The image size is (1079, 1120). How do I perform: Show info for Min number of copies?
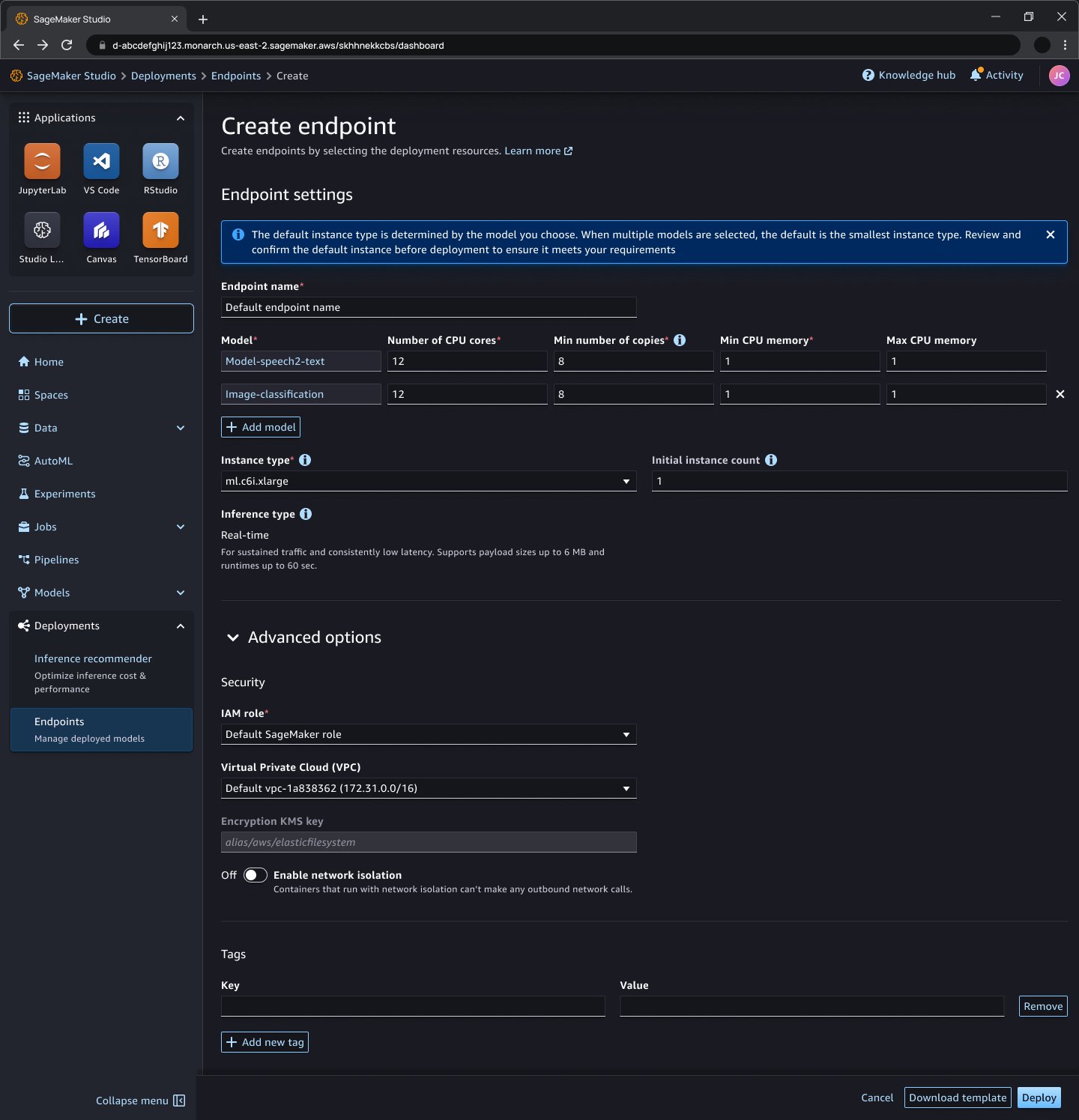coord(680,340)
